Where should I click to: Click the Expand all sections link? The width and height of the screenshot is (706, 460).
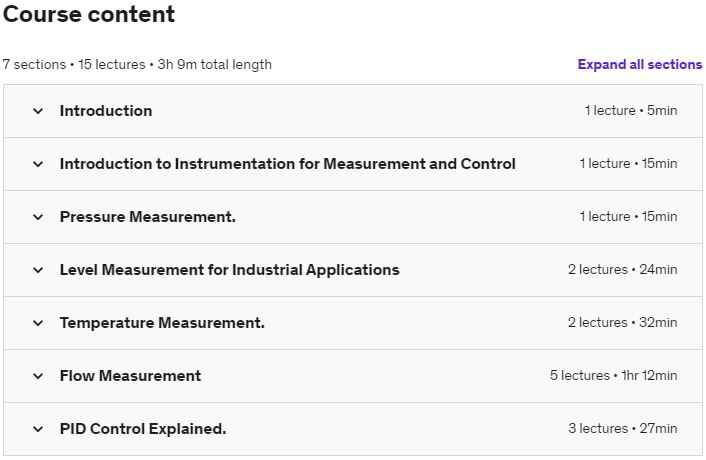tap(639, 64)
